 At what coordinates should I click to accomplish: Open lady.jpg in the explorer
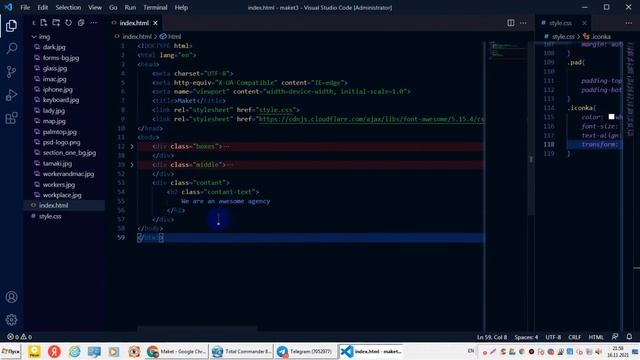[53, 111]
